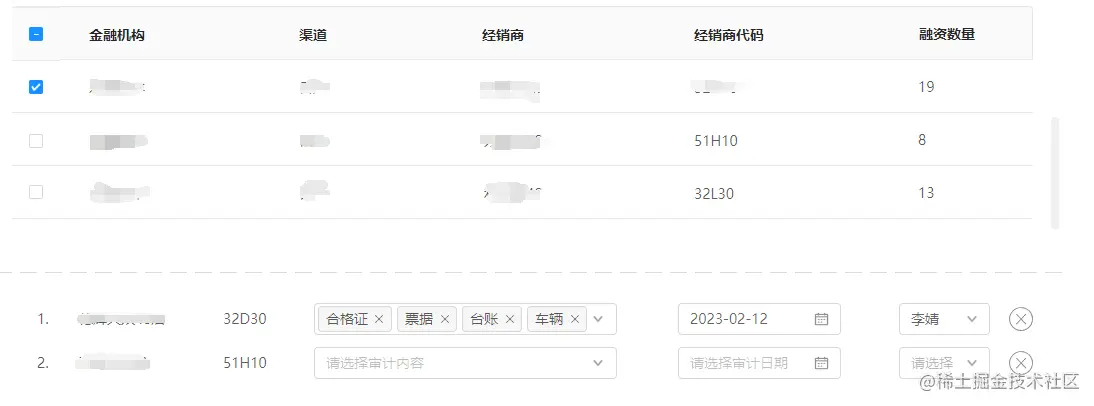Delete row 1 with the circle X icon
1094x406 pixels.
1020,319
